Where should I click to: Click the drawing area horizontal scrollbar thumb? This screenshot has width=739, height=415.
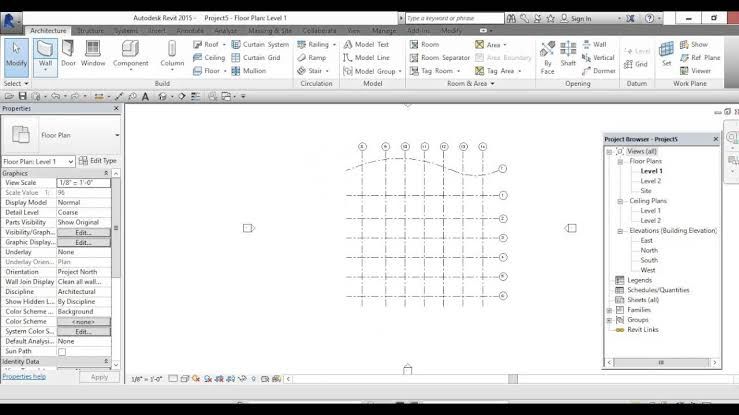point(513,379)
